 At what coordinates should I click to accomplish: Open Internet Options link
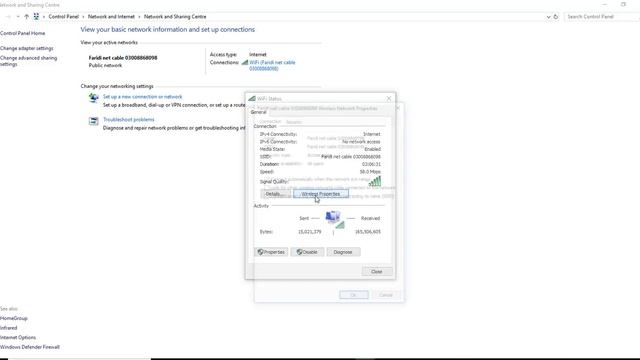(18, 338)
